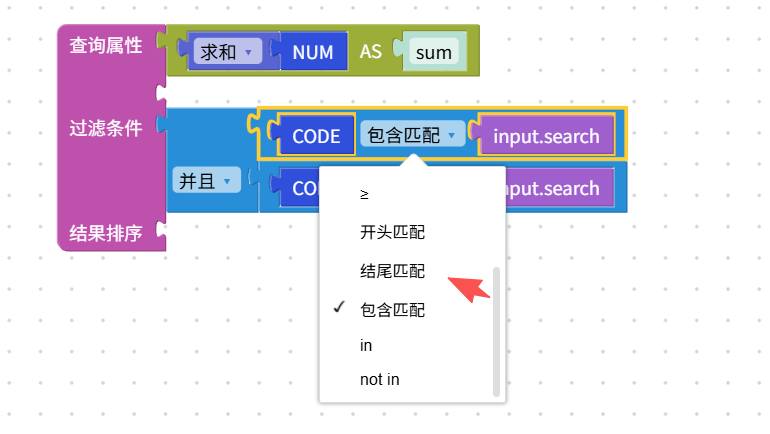Click the 结果排序 label on the query block

pos(105,233)
